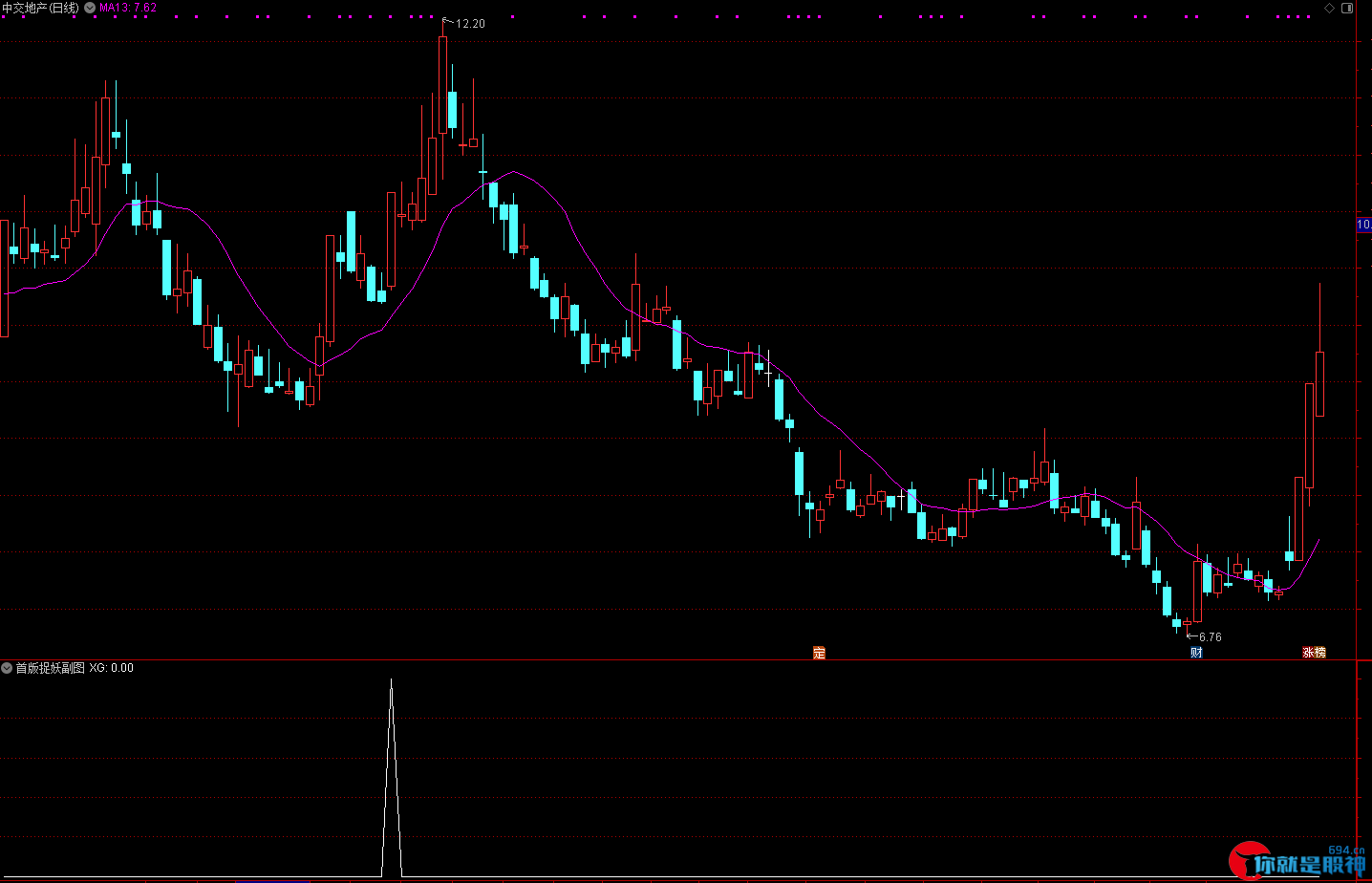
Task: Click the XG: 0.00 value label
Action: pos(112,668)
